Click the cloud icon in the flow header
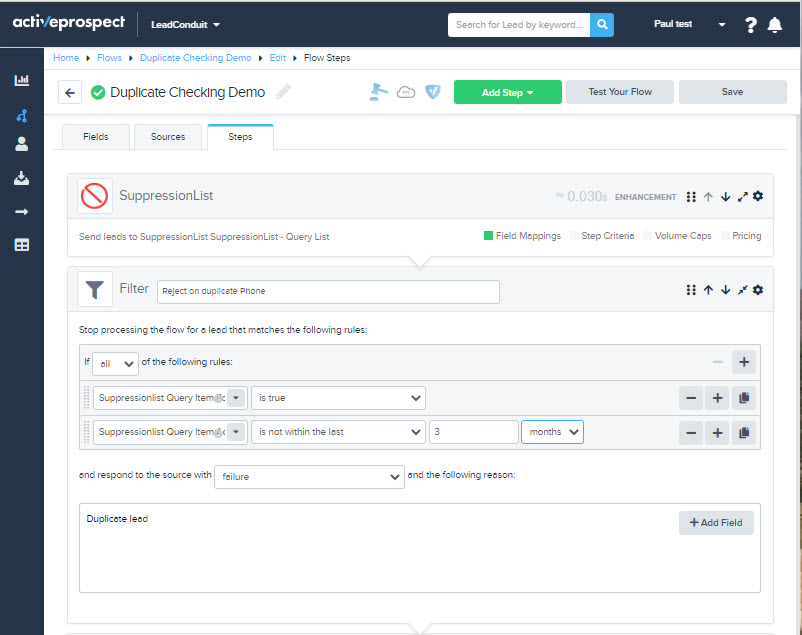This screenshot has height=635, width=802. click(x=406, y=93)
